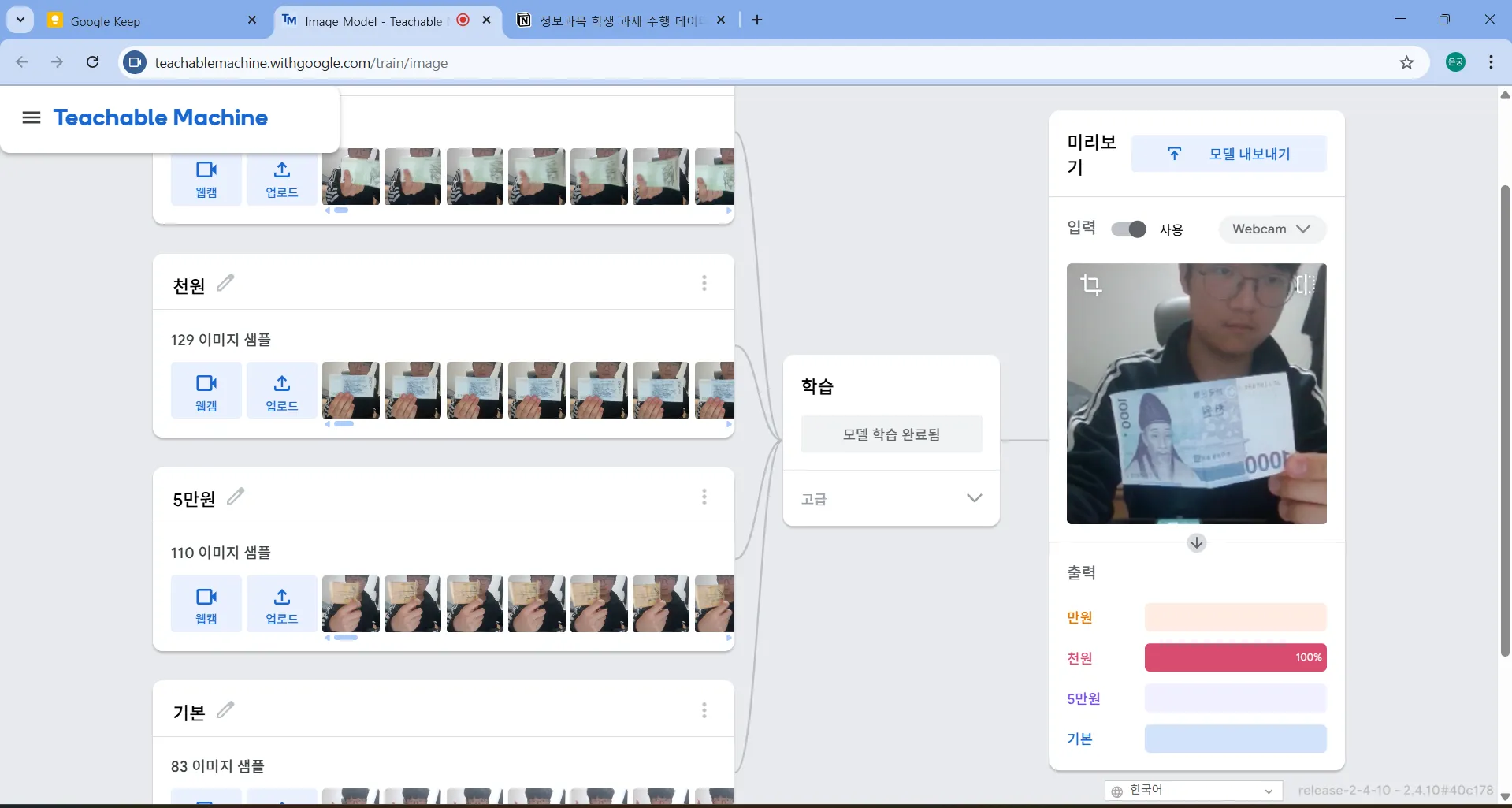Click the 모델 학습 완료됨 training button
The width and height of the screenshot is (1512, 808).
(891, 434)
